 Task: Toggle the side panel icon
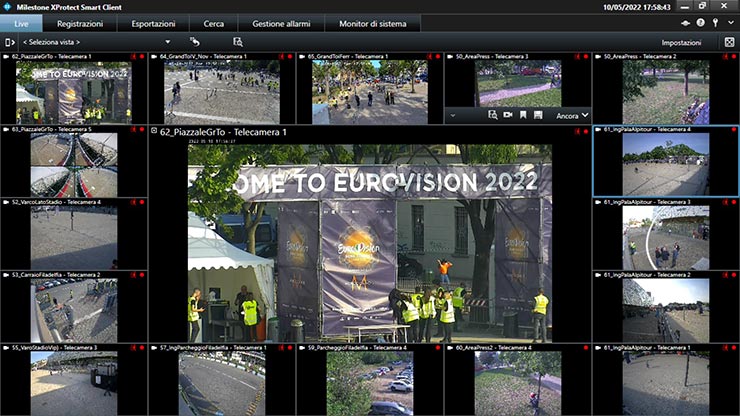tap(9, 42)
